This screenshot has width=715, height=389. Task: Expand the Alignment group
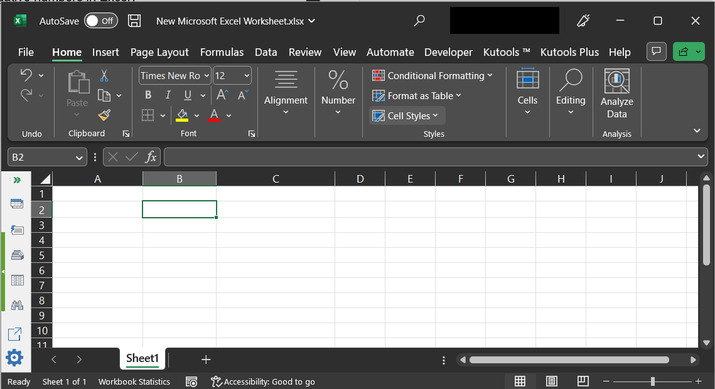point(286,93)
